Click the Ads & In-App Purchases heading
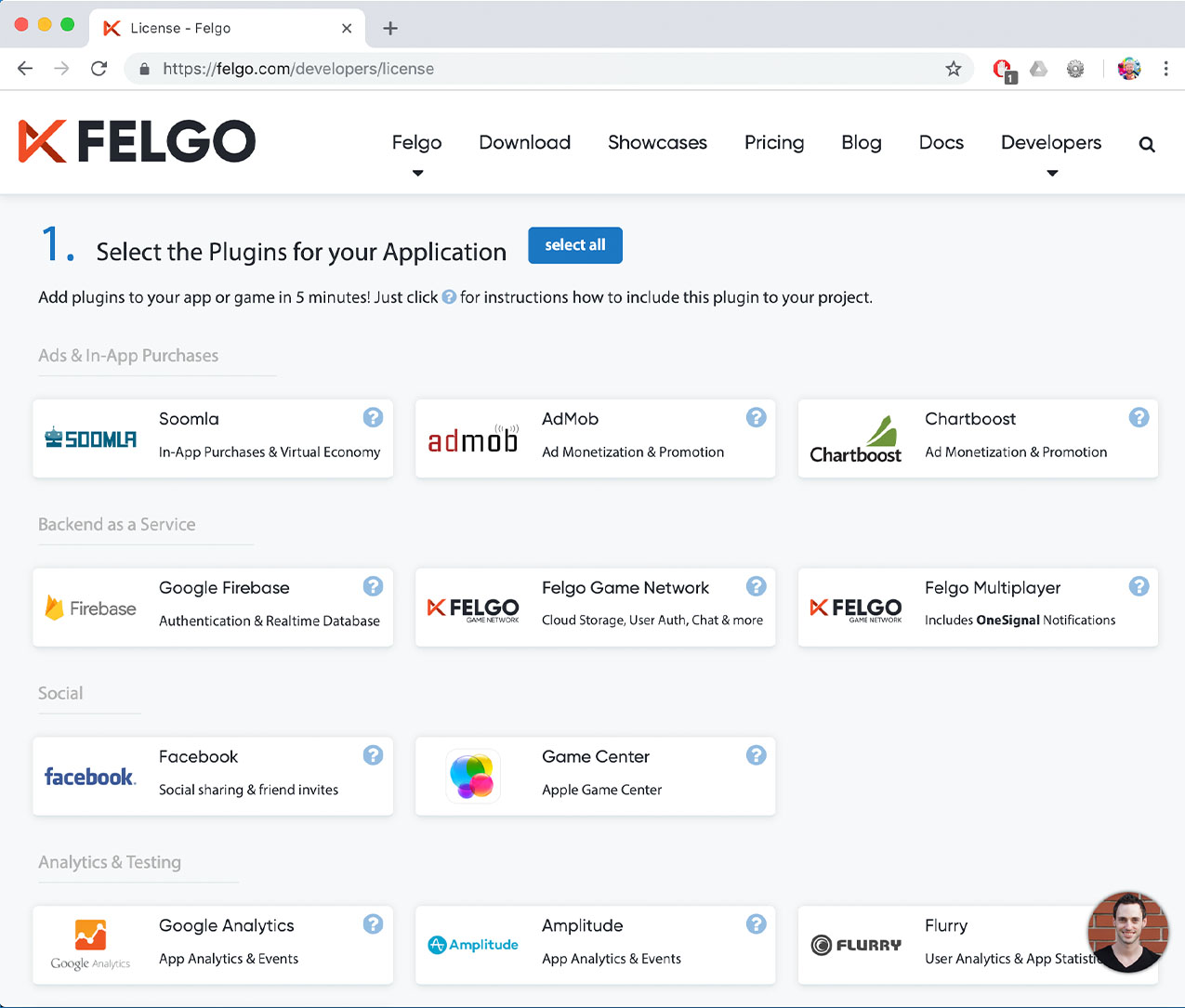This screenshot has height=1008, width=1185. 128,356
